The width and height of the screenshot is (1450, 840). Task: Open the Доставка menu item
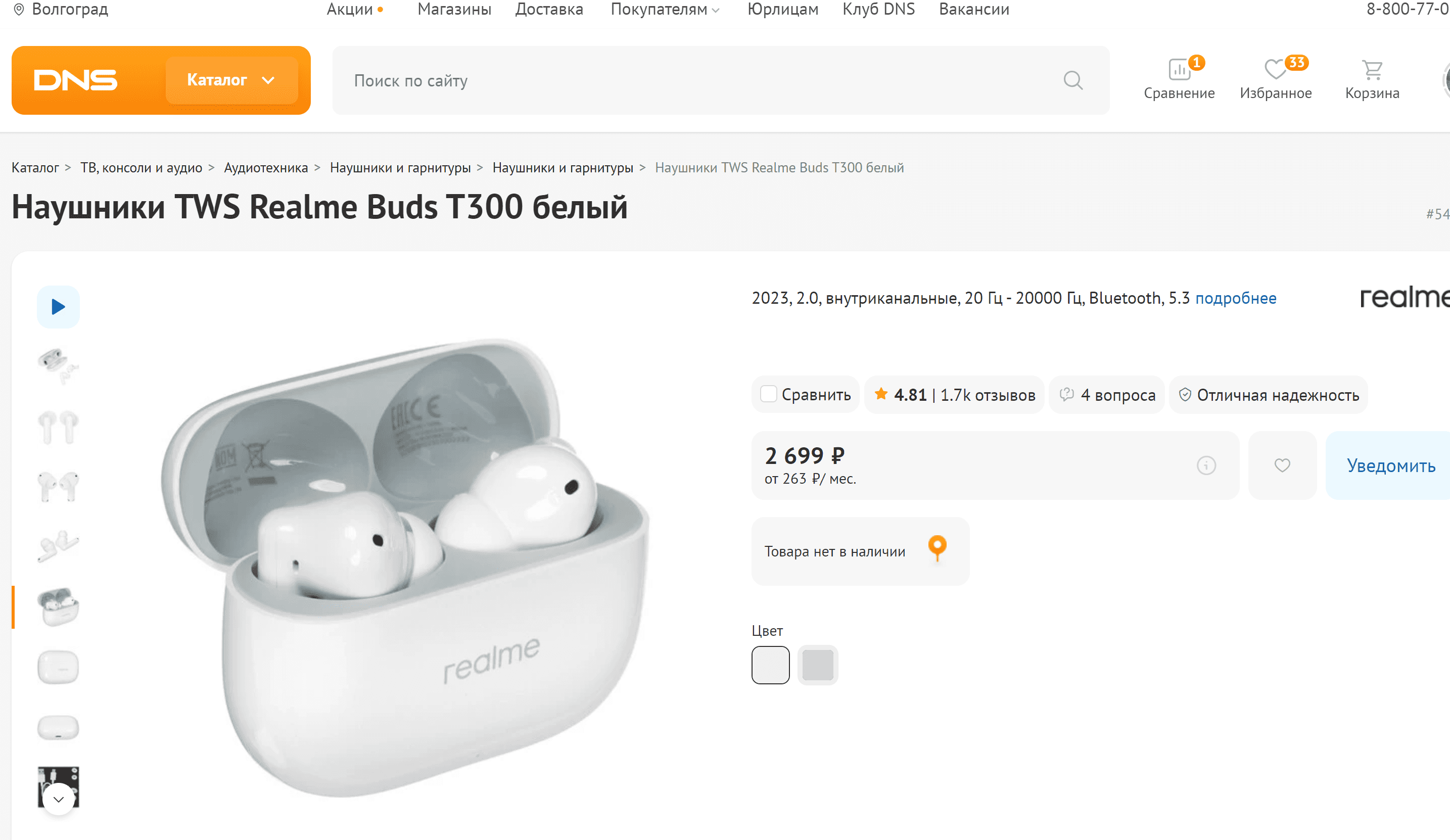[x=549, y=9]
